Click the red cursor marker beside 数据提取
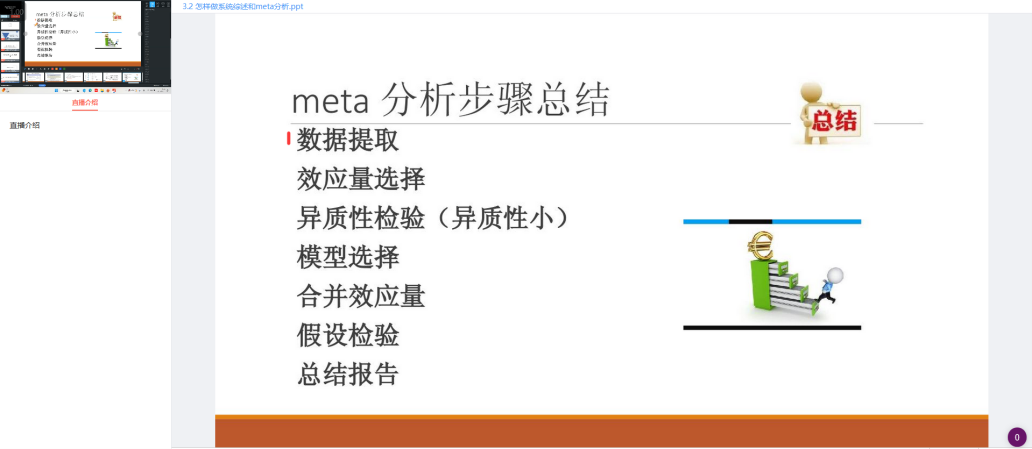The height and width of the screenshot is (449, 1032). point(288,139)
